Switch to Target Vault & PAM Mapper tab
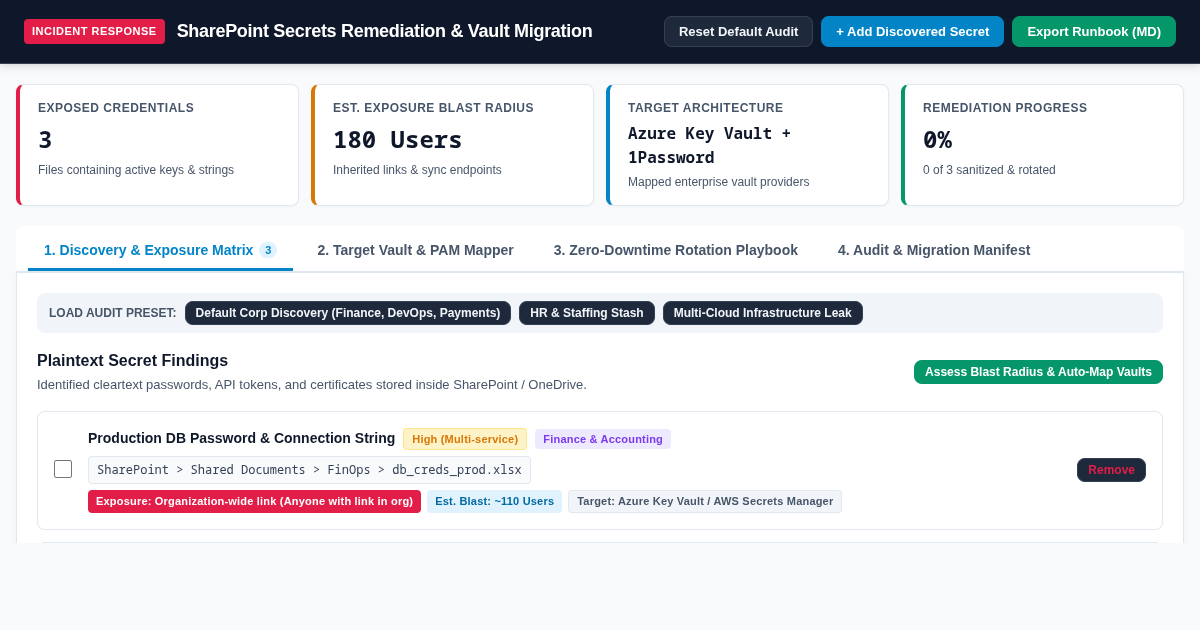 pos(415,250)
